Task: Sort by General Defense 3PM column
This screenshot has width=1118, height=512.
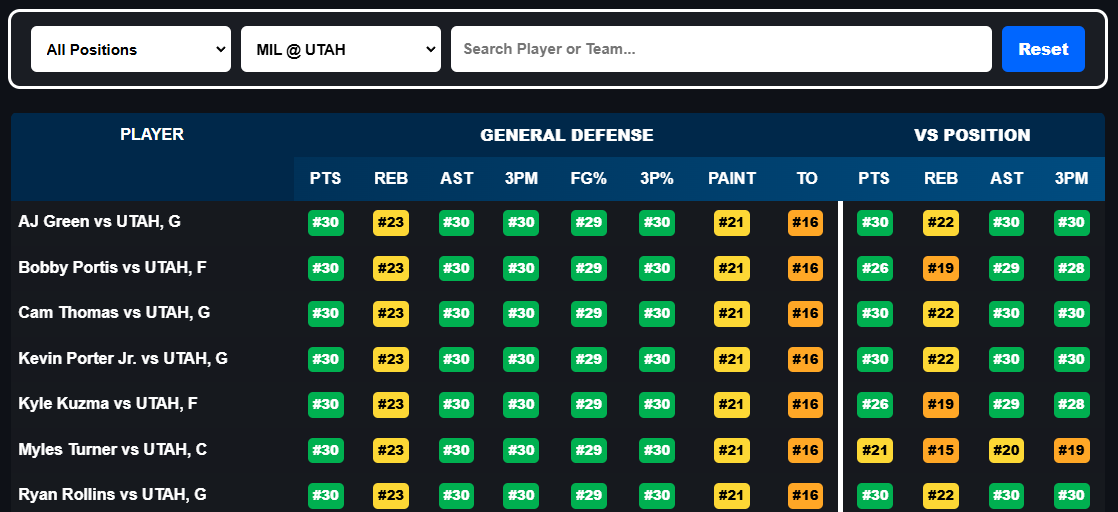Action: (521, 179)
